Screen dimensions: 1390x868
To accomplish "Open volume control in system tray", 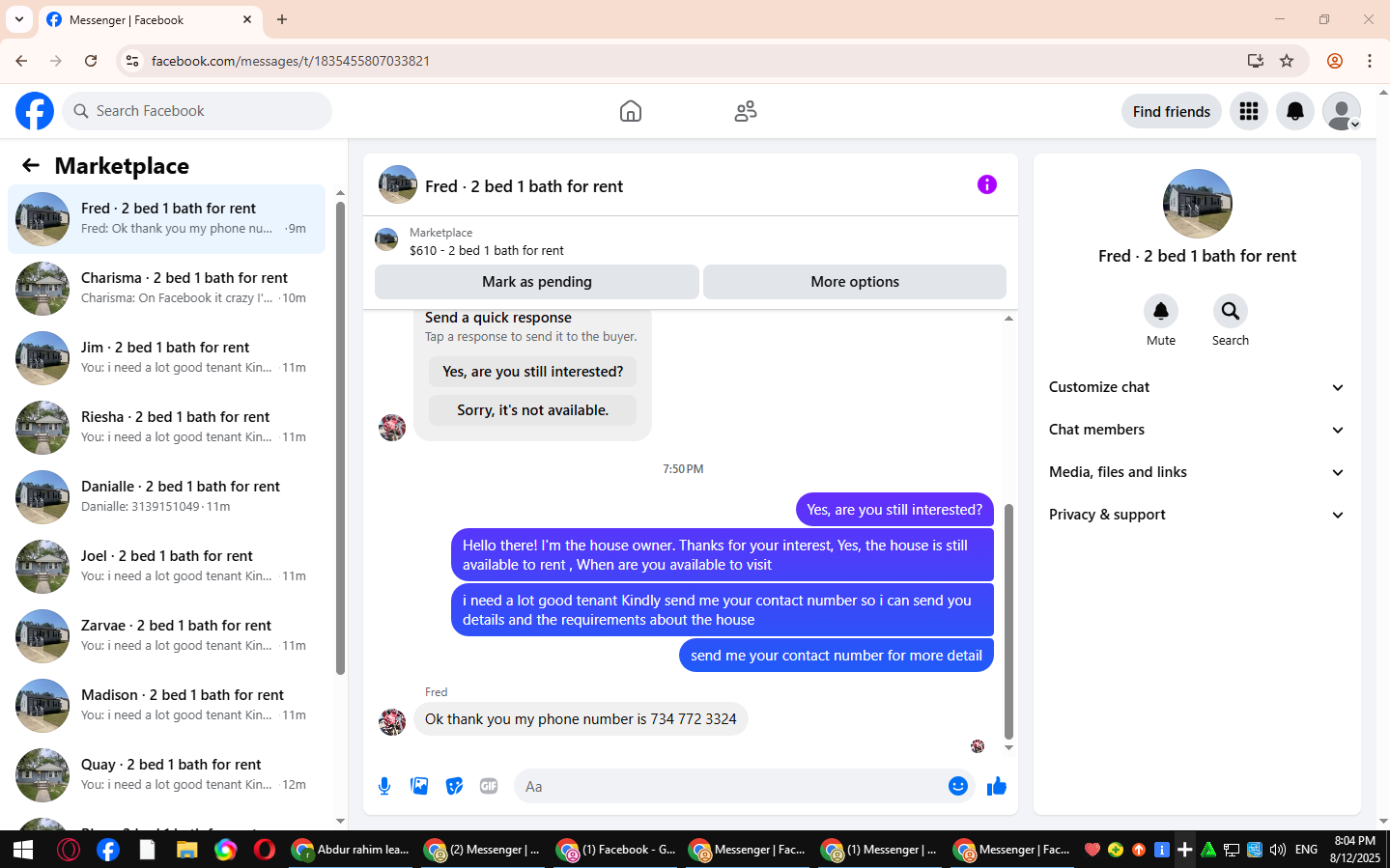I will [x=1278, y=850].
